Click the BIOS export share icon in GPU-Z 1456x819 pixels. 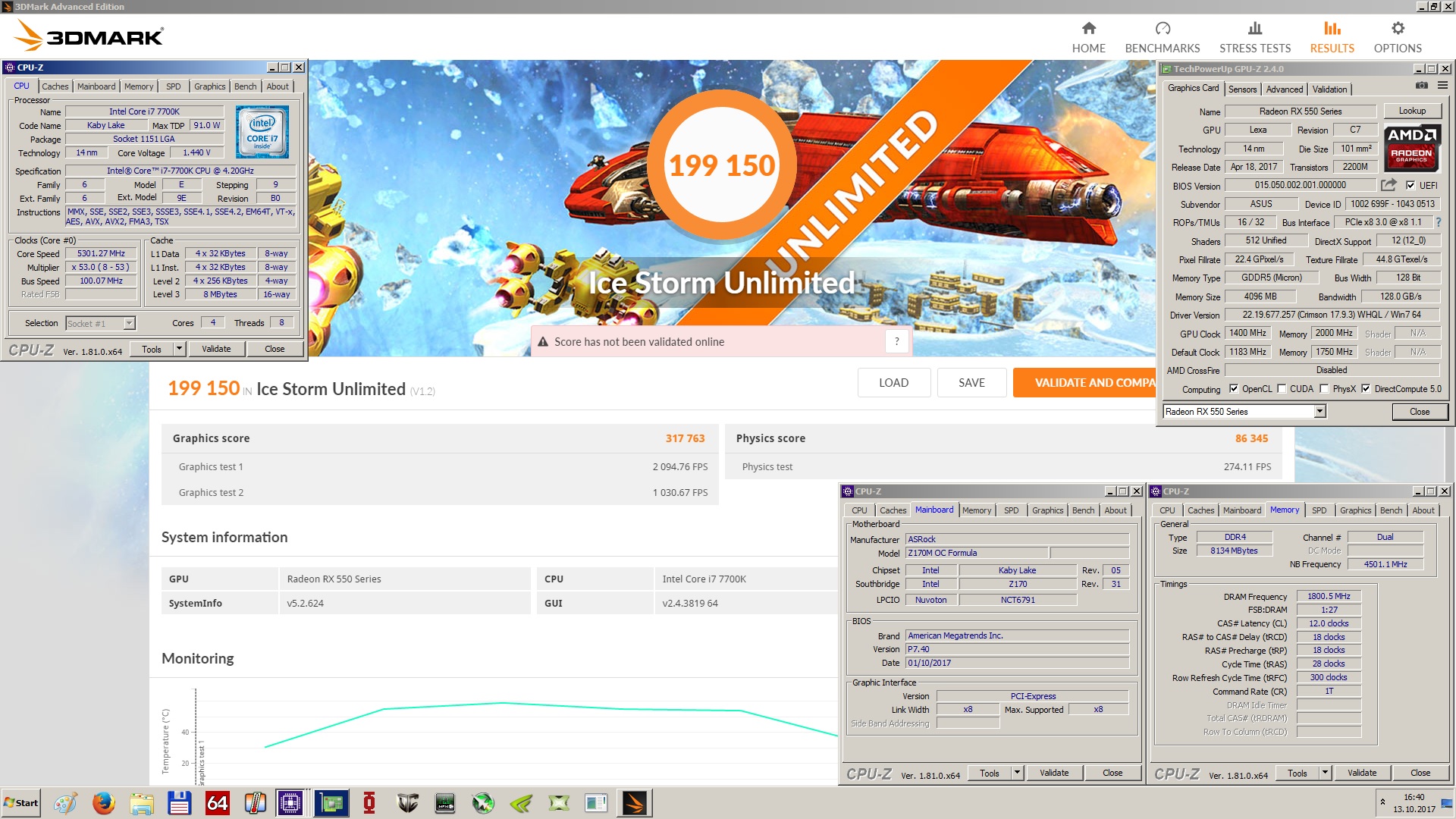tap(1389, 184)
